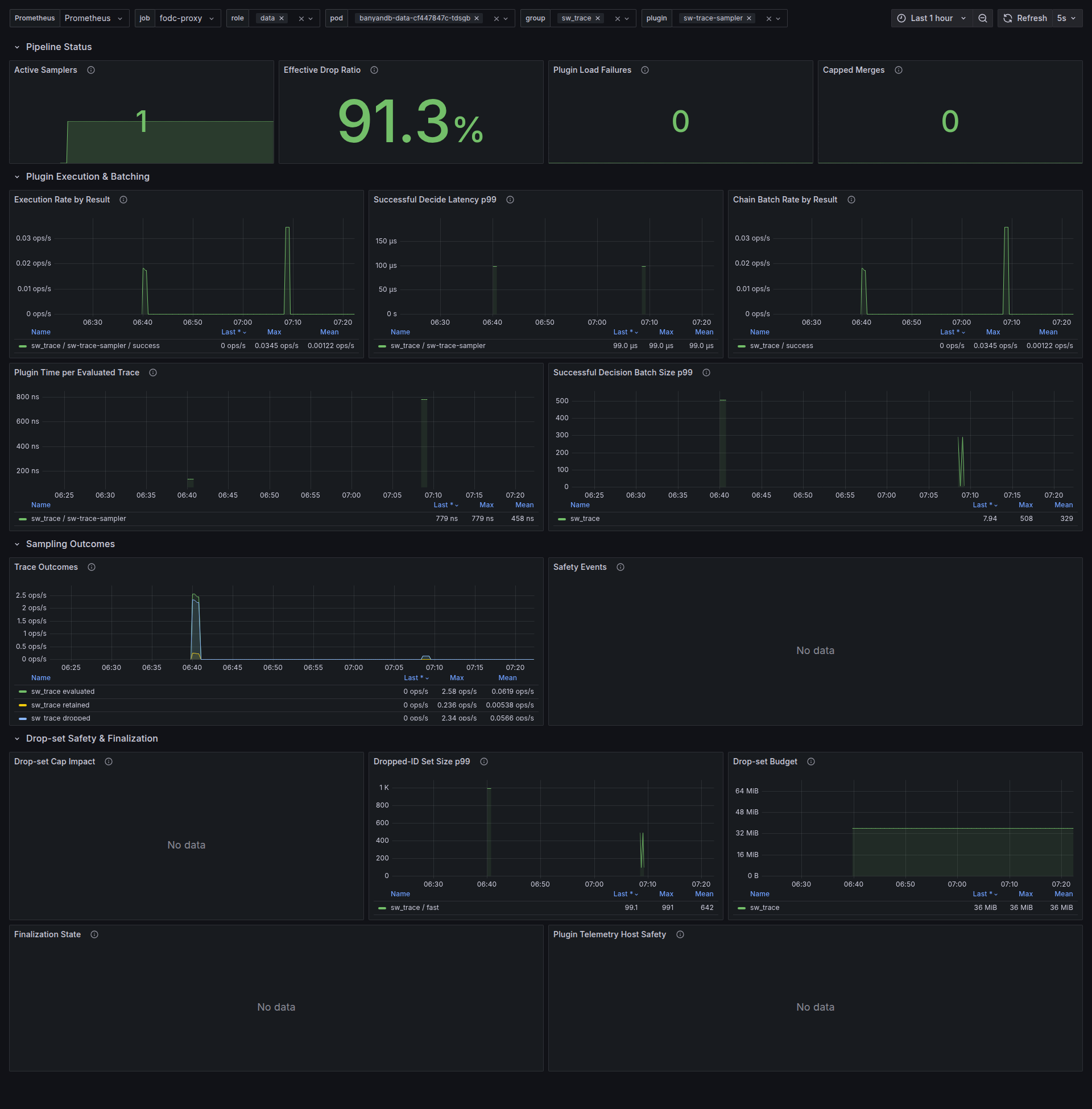Toggle sw_trace / fast legend series

[x=414, y=908]
